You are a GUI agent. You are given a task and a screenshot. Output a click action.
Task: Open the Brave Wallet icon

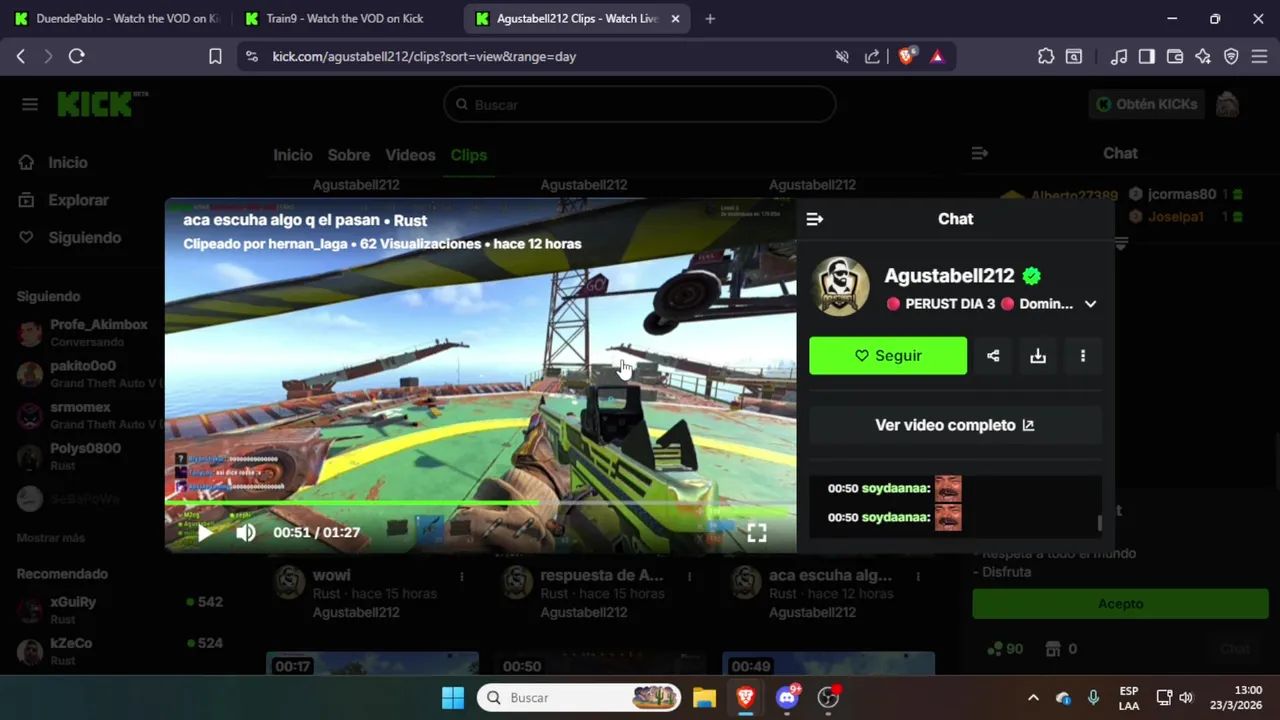tap(1175, 57)
